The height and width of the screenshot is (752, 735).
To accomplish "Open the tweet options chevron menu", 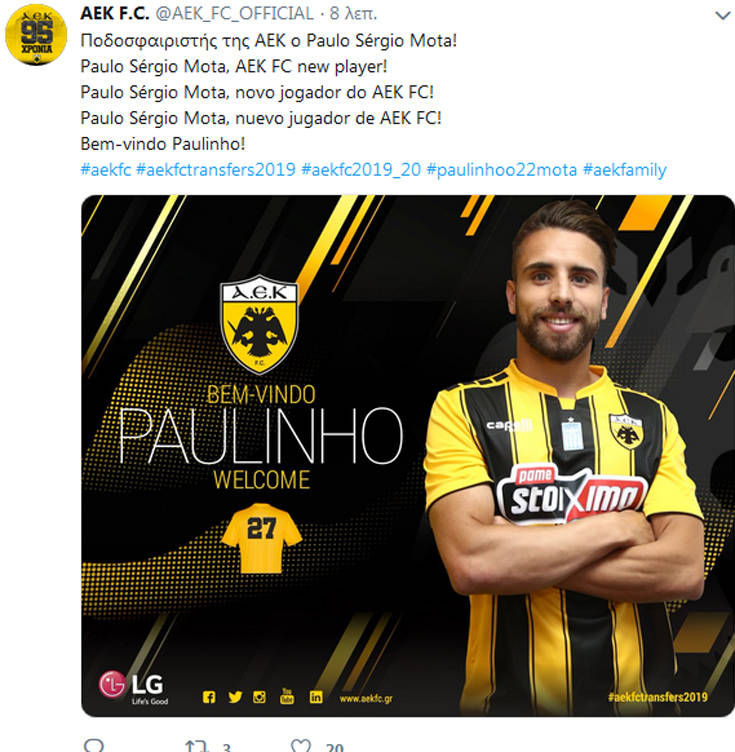I will click(x=722, y=15).
